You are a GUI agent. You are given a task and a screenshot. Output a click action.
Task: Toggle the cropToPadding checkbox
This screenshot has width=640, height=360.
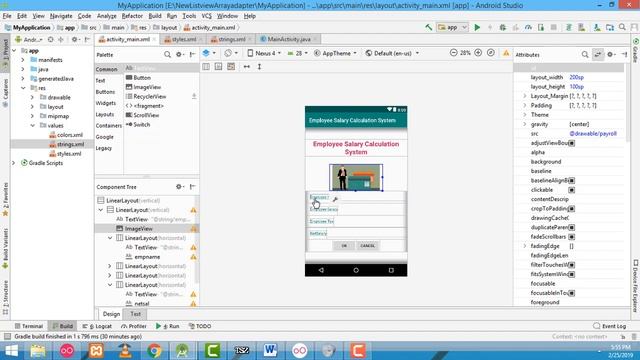572,209
